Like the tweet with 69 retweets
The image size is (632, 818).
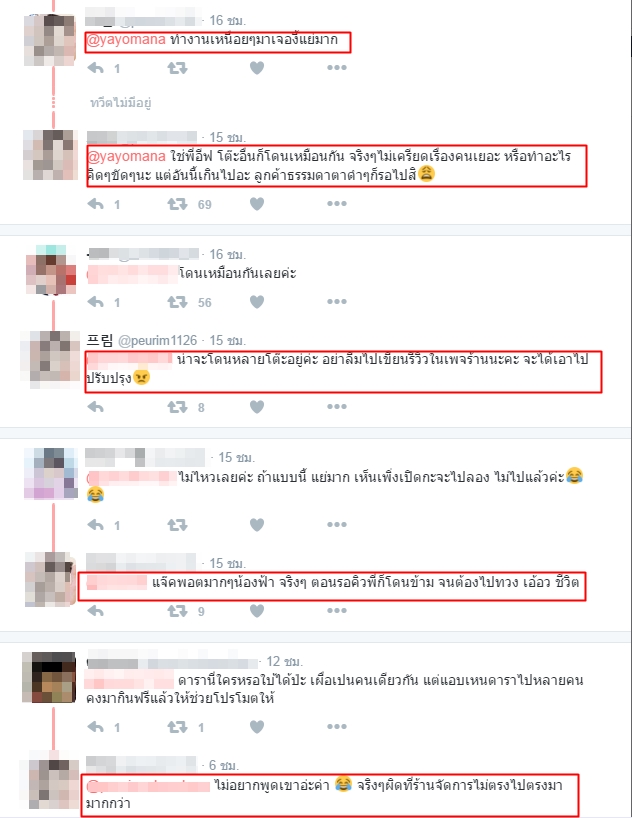click(257, 204)
